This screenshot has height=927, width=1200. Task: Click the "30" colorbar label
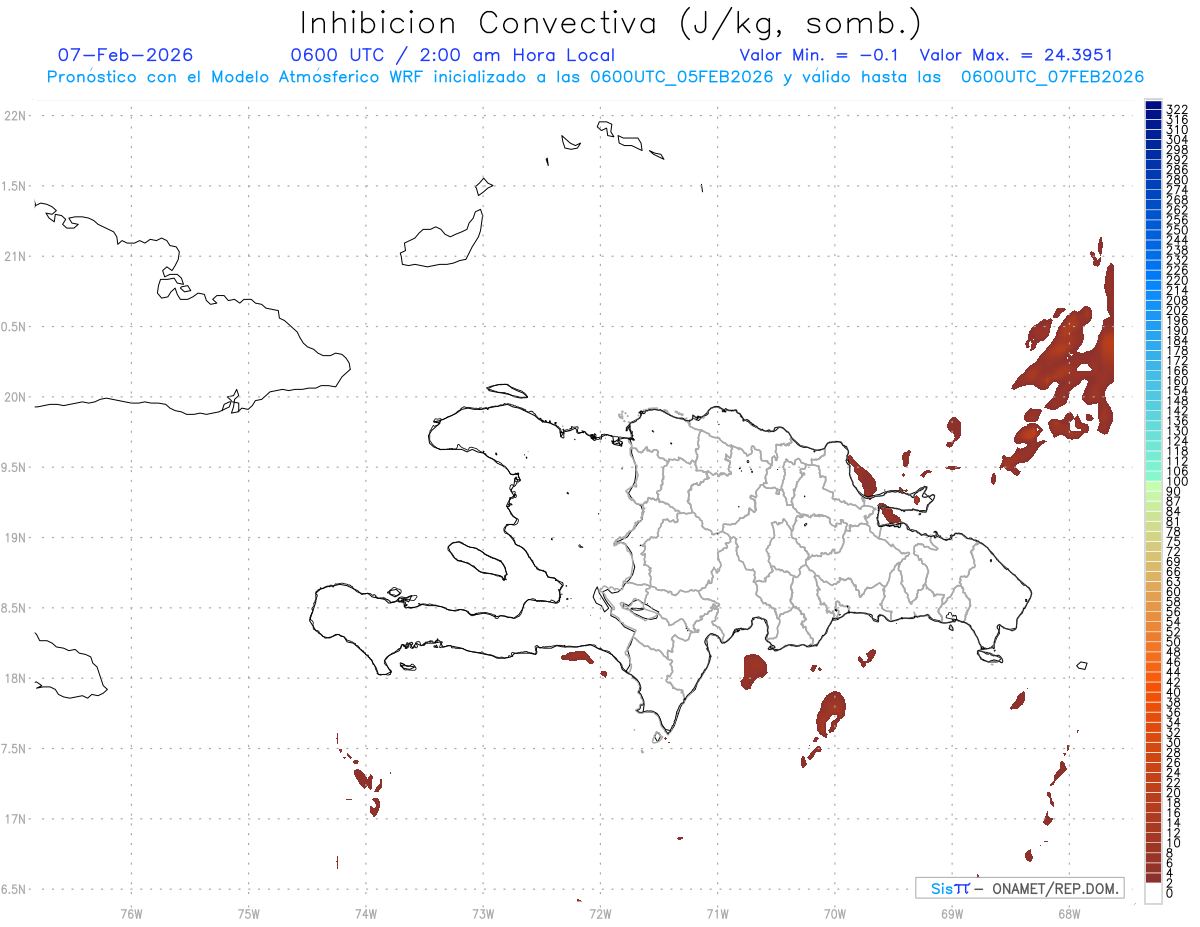pos(1174,743)
